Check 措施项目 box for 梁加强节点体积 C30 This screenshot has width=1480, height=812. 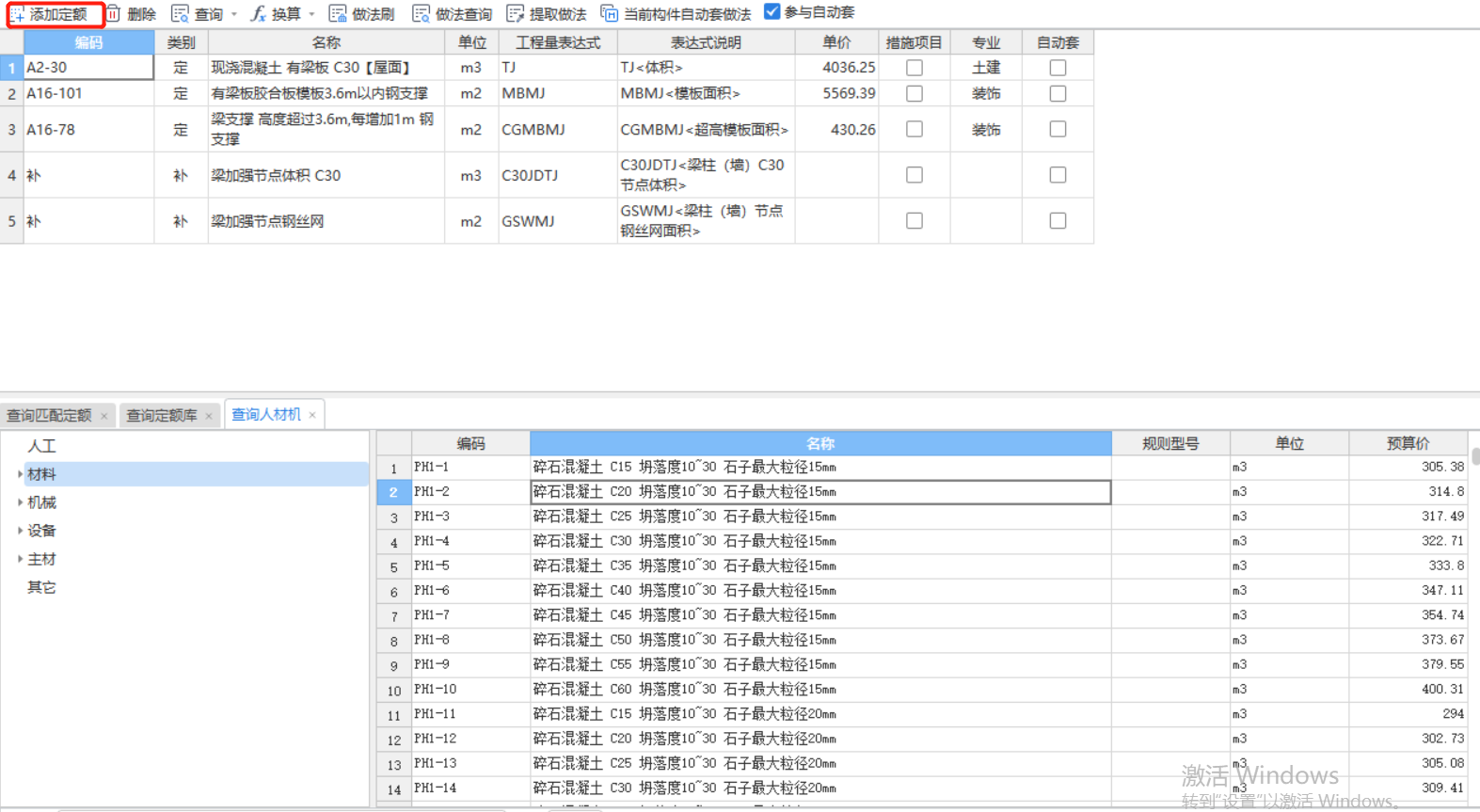pyautogui.click(x=914, y=175)
